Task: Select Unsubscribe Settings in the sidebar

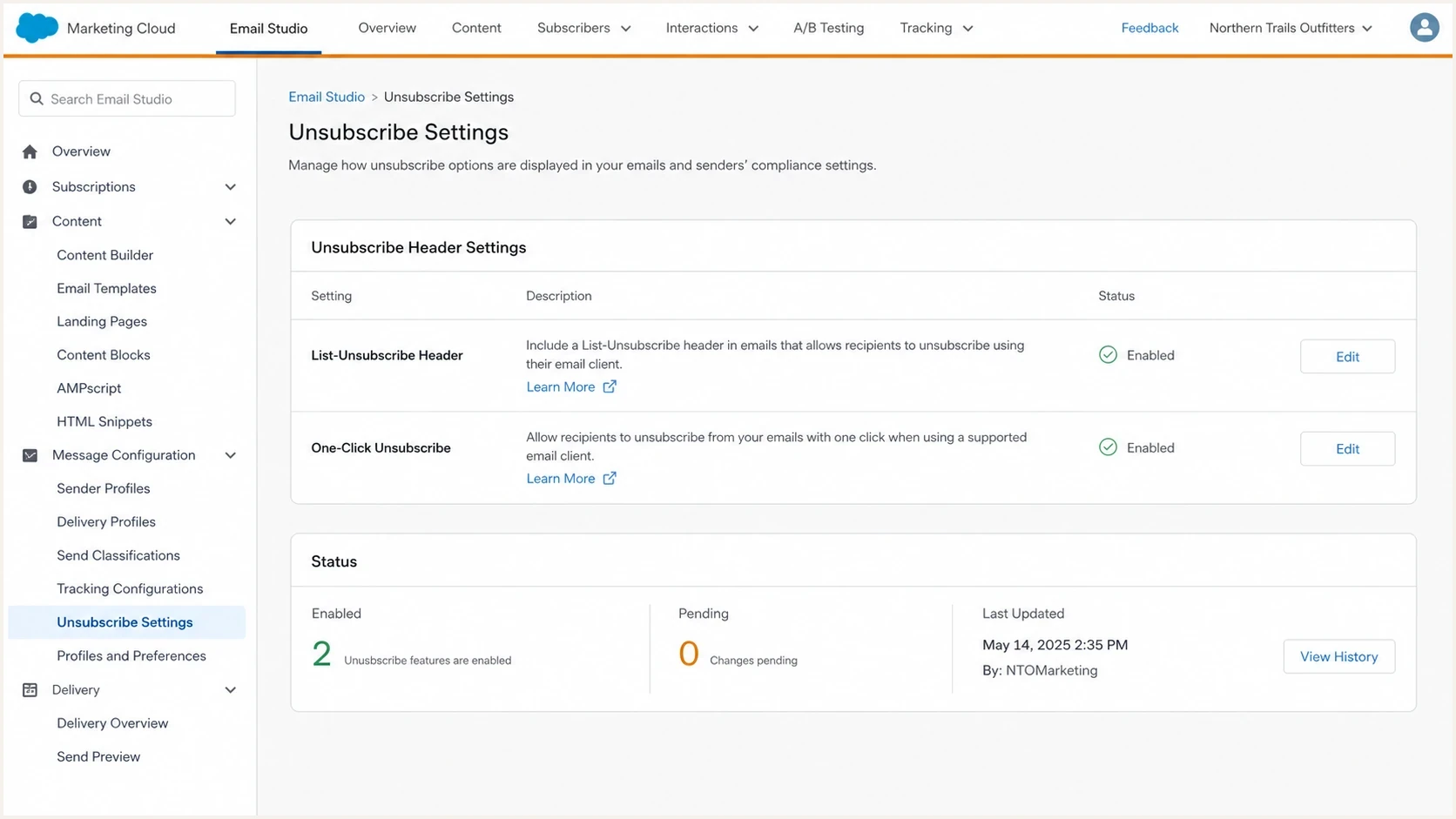Action: 126,622
